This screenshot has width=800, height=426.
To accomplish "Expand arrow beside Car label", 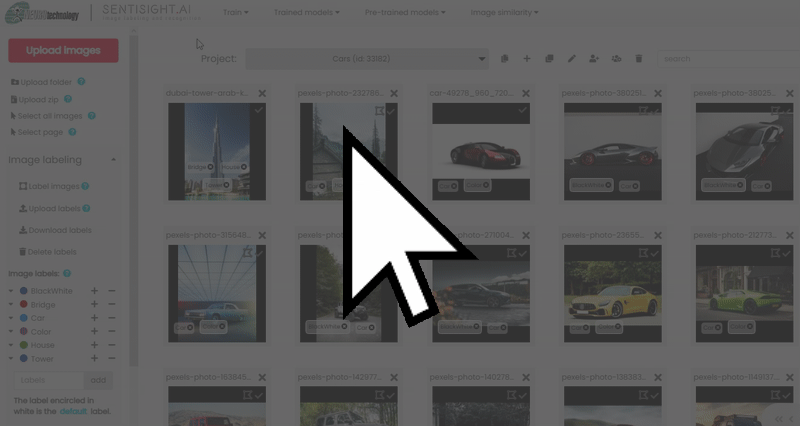I will (x=11, y=318).
